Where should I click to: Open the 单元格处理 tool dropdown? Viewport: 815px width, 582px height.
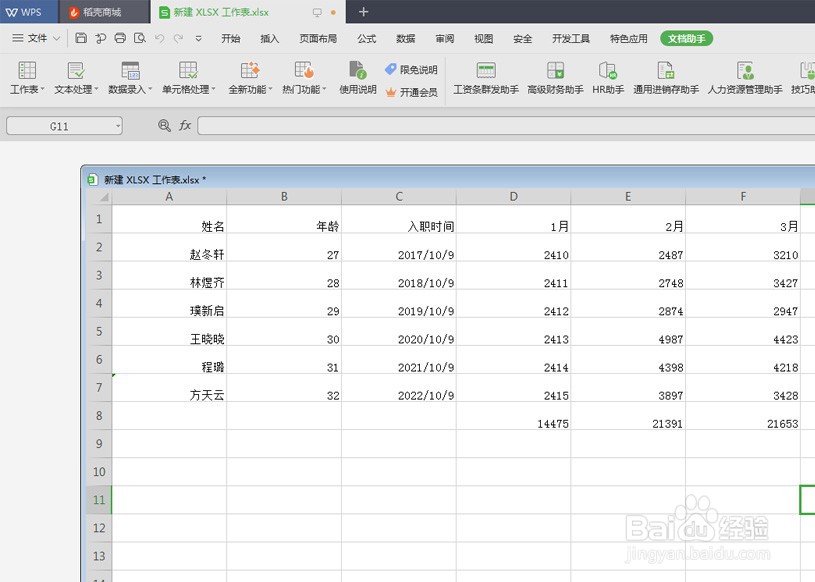click(188, 78)
